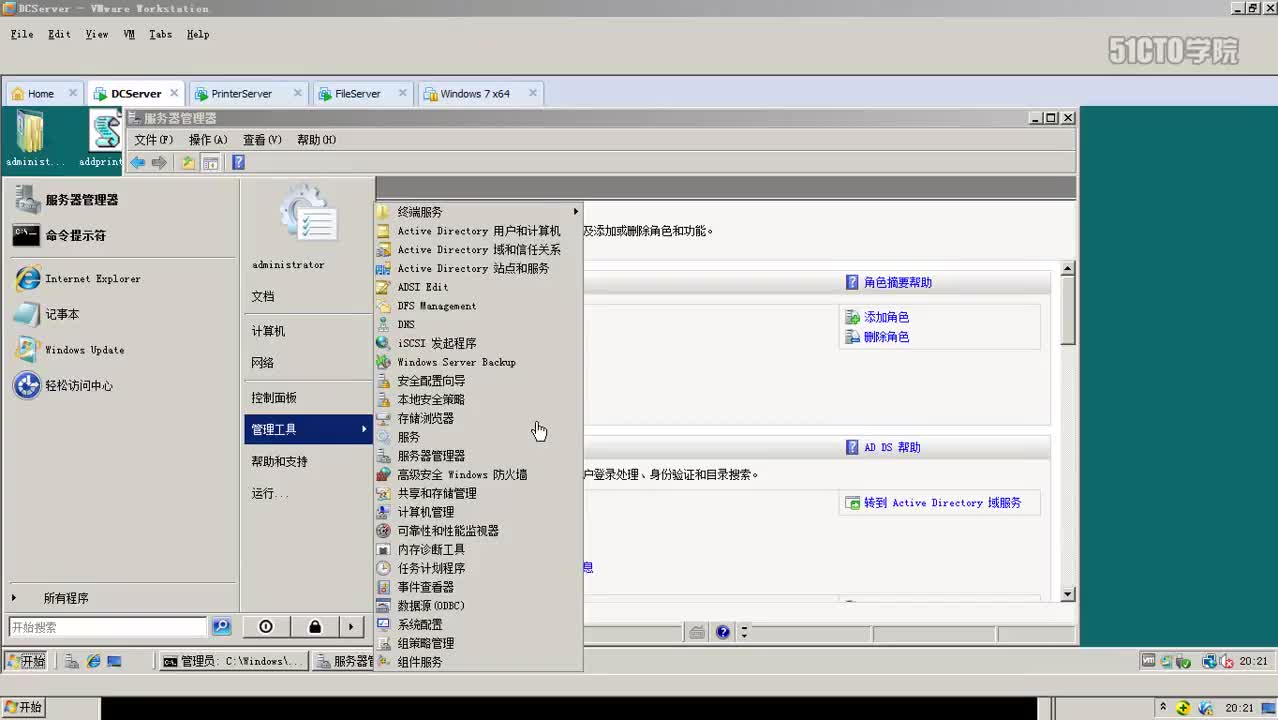
Task: Open 组策略管理
Action: coord(478,643)
